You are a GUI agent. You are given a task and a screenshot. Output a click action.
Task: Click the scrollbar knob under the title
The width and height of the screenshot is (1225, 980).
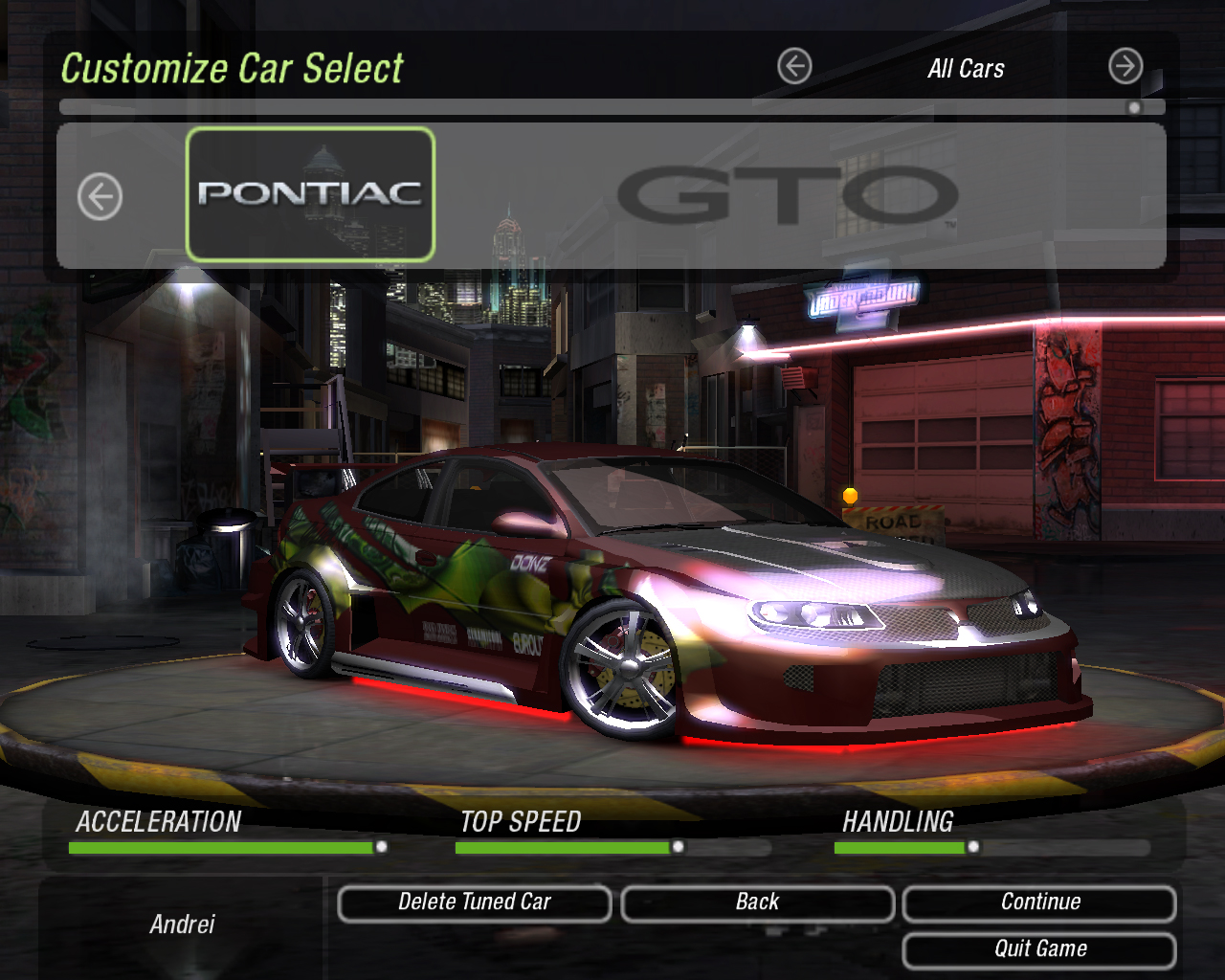1134,107
